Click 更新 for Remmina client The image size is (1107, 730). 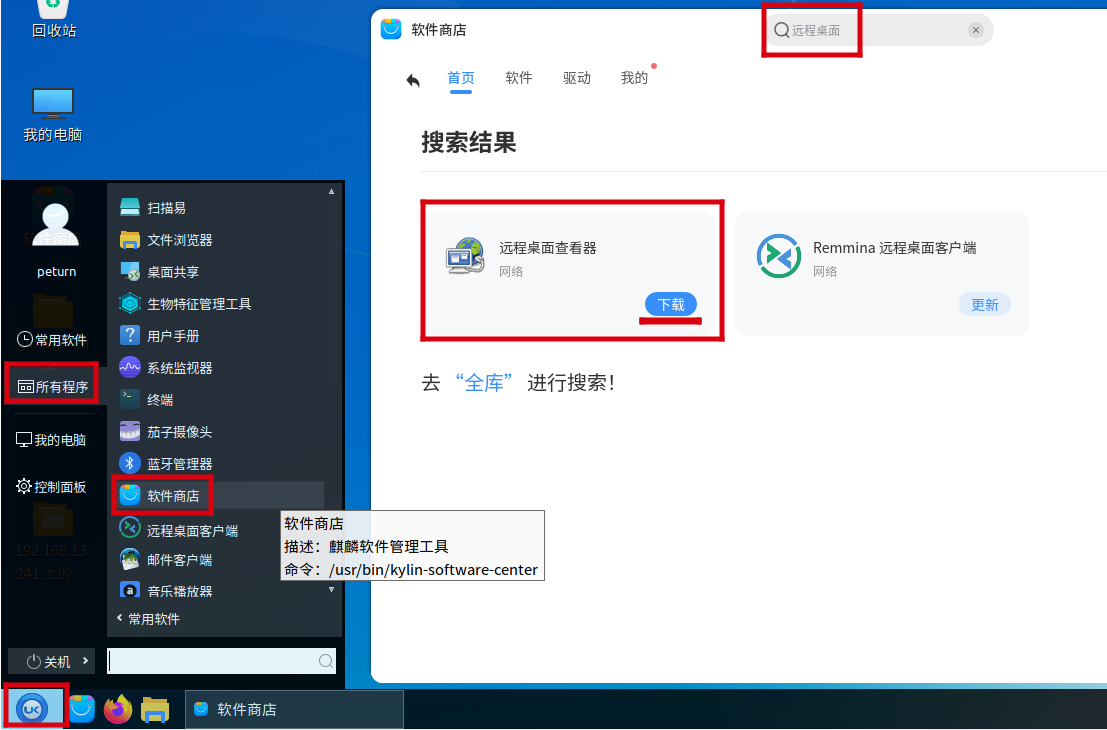coord(984,305)
